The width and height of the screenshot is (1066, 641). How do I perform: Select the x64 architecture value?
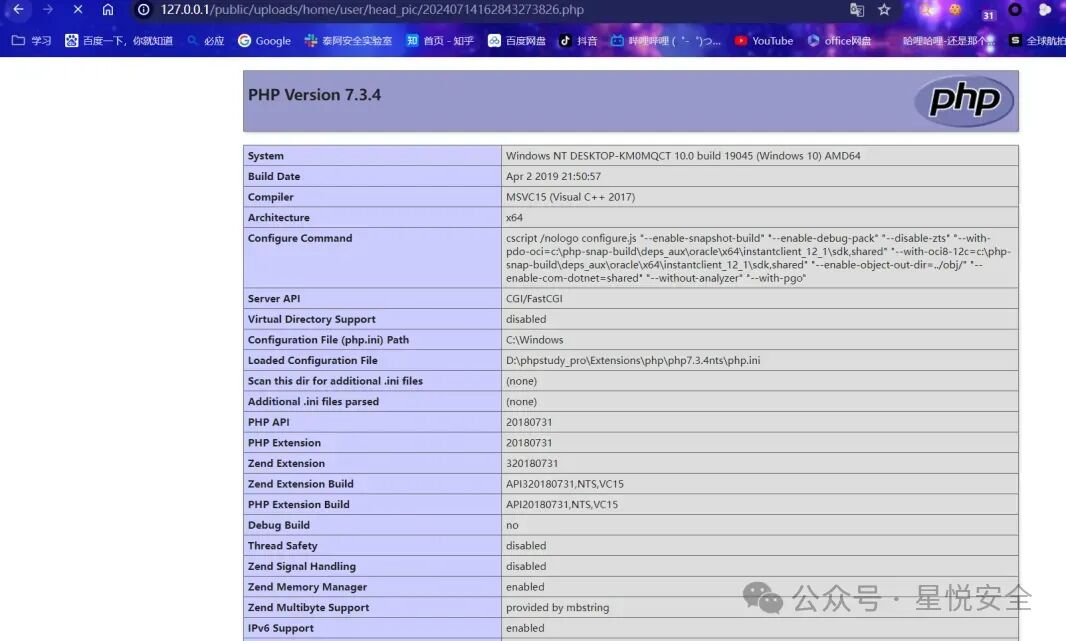point(515,218)
